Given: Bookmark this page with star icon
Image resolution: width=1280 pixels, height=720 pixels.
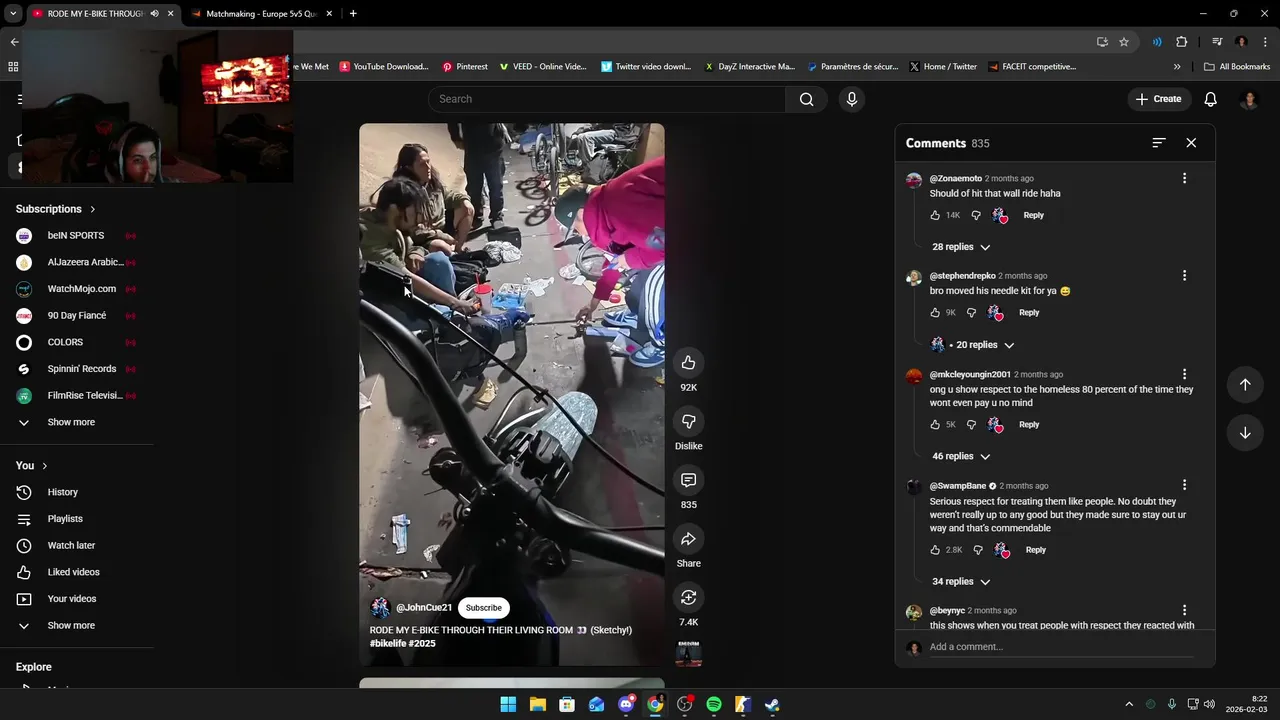Looking at the screenshot, I should (1124, 42).
